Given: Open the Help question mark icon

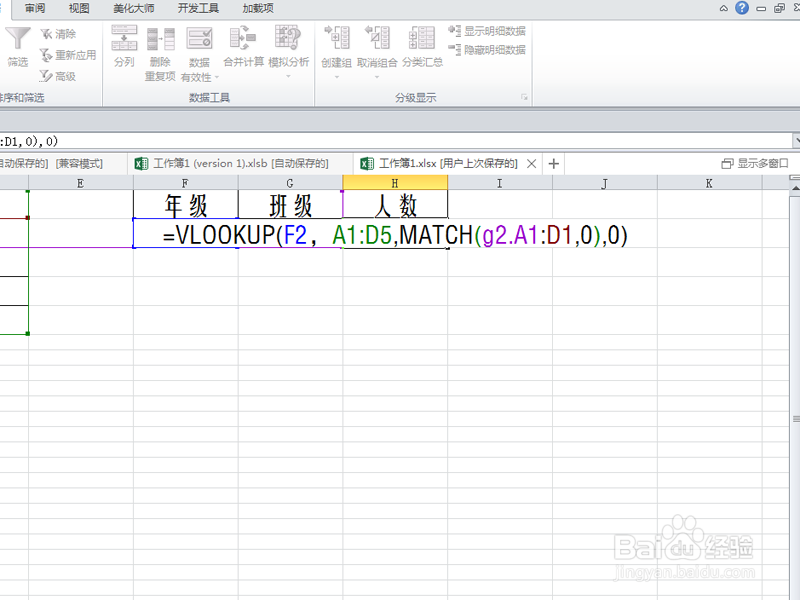Looking at the screenshot, I should (742, 8).
